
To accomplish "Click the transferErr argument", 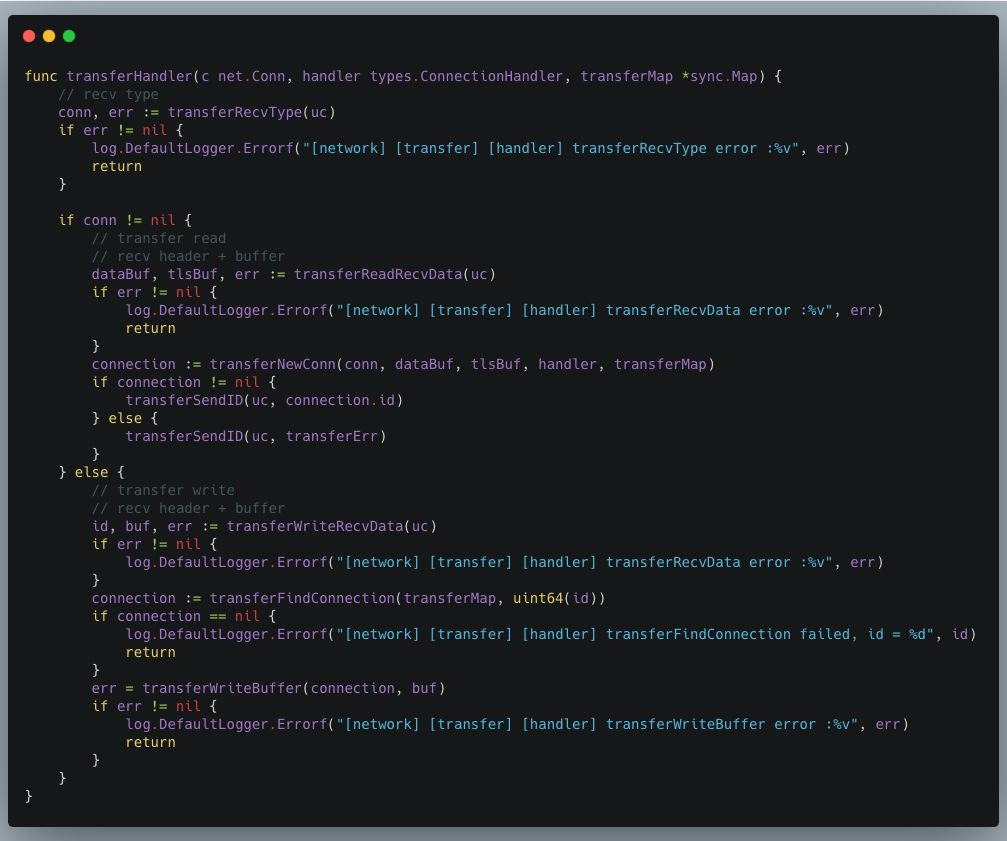I will (331, 436).
